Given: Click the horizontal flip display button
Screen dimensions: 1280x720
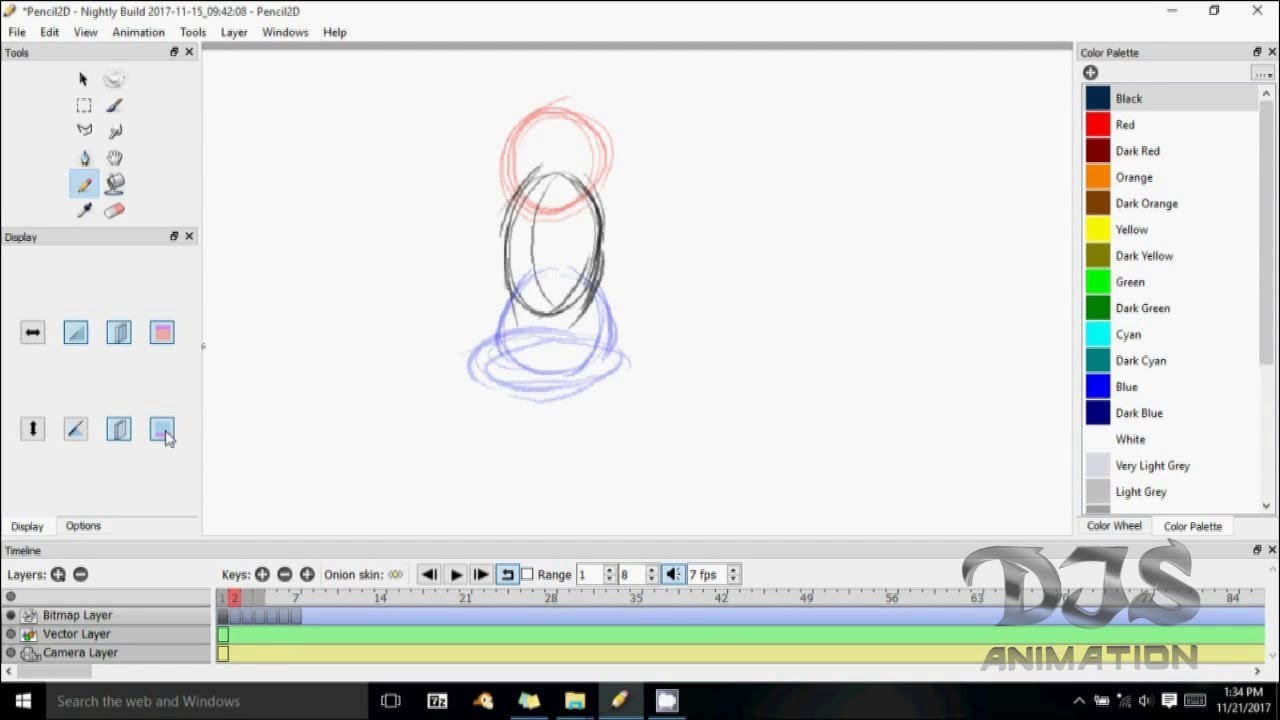Looking at the screenshot, I should click(x=33, y=333).
